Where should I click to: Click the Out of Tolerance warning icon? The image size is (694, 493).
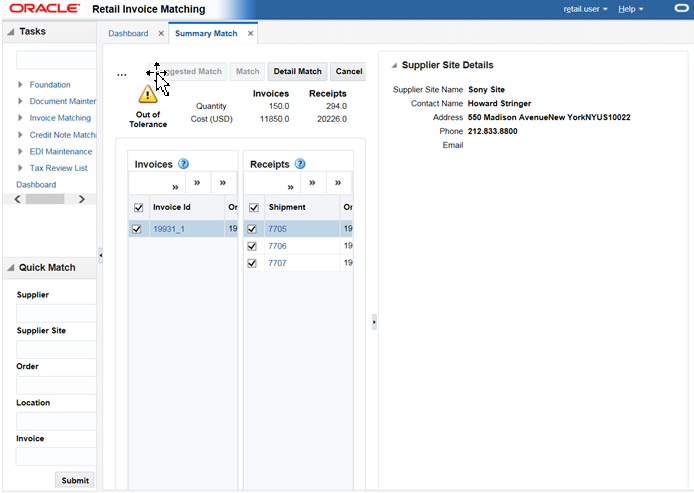tap(147, 94)
